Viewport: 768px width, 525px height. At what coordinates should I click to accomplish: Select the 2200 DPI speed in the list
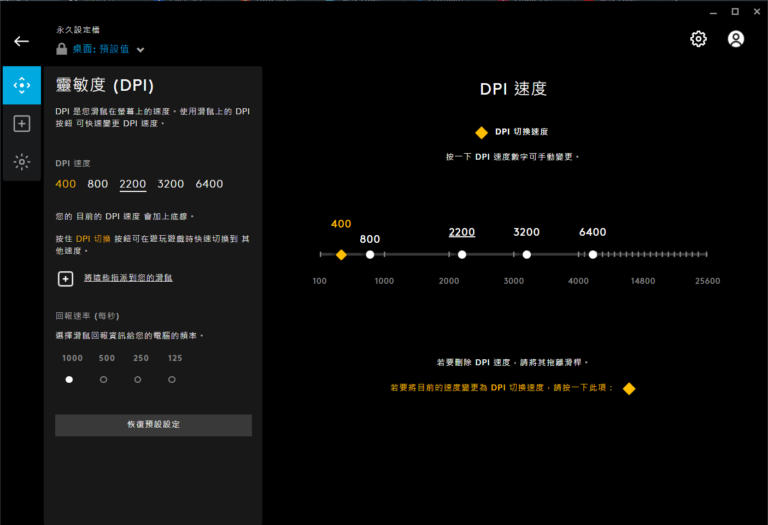click(133, 184)
